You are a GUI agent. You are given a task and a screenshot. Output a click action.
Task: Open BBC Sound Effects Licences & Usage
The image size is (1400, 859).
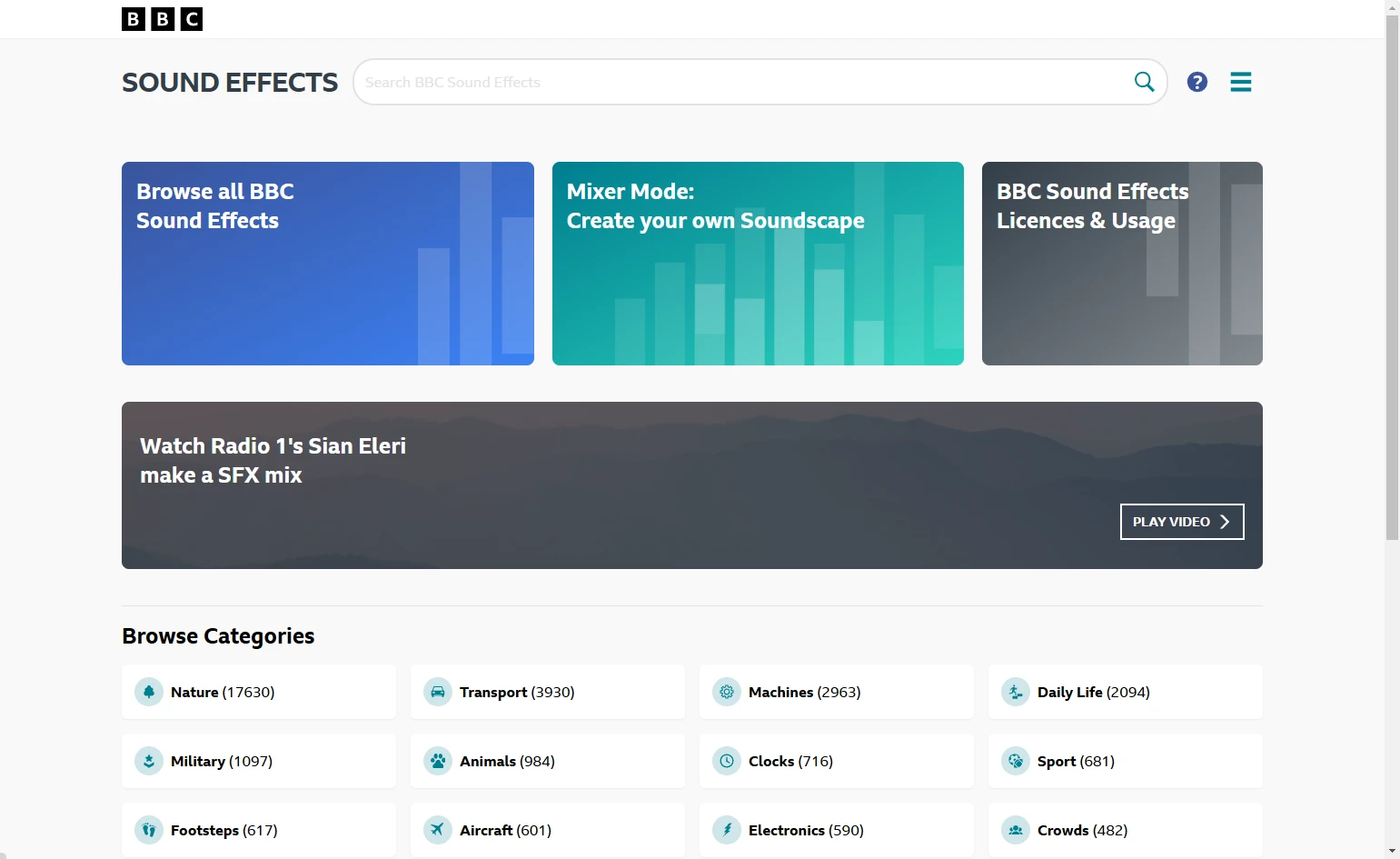pyautogui.click(x=1121, y=264)
